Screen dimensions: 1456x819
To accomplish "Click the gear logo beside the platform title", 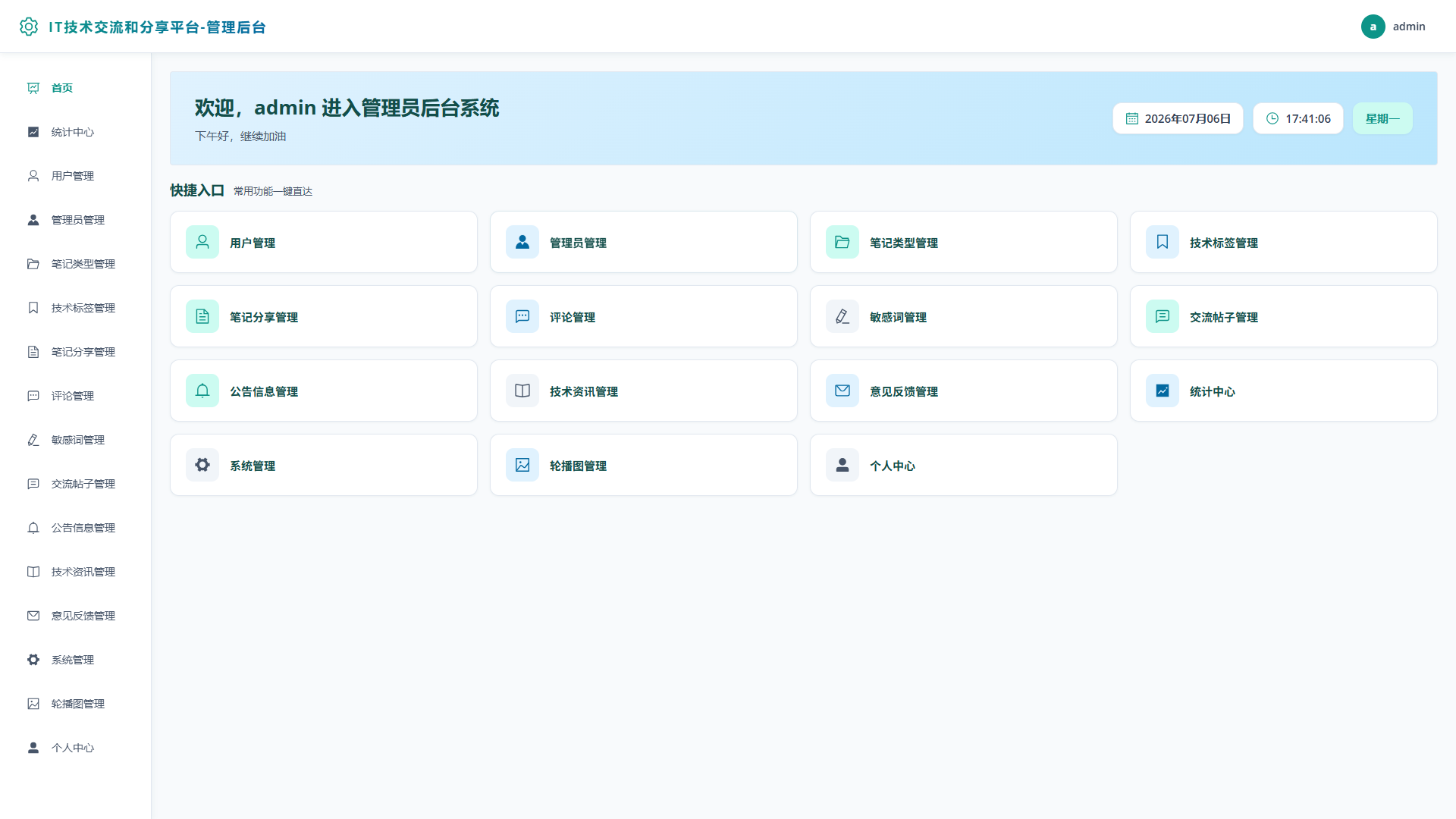I will [x=29, y=27].
